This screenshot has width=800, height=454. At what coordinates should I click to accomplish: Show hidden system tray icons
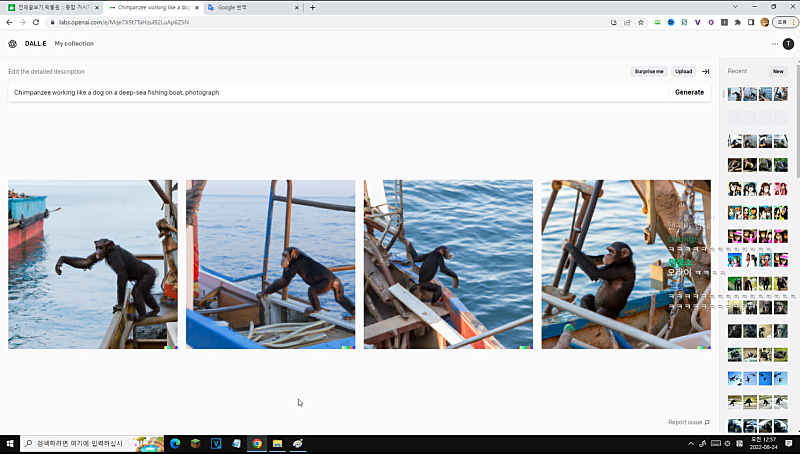click(691, 444)
